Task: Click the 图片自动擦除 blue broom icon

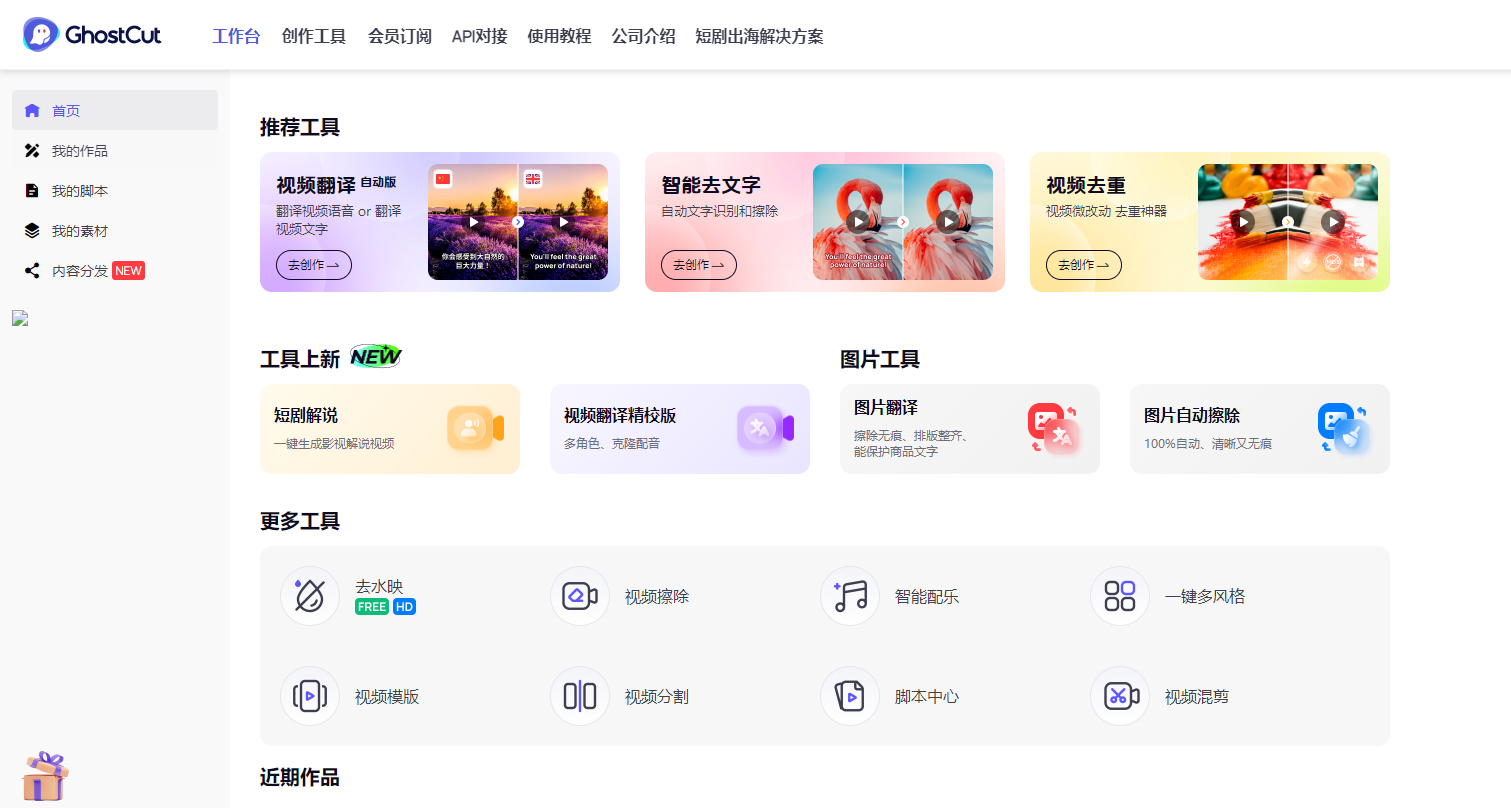Action: tap(1344, 428)
